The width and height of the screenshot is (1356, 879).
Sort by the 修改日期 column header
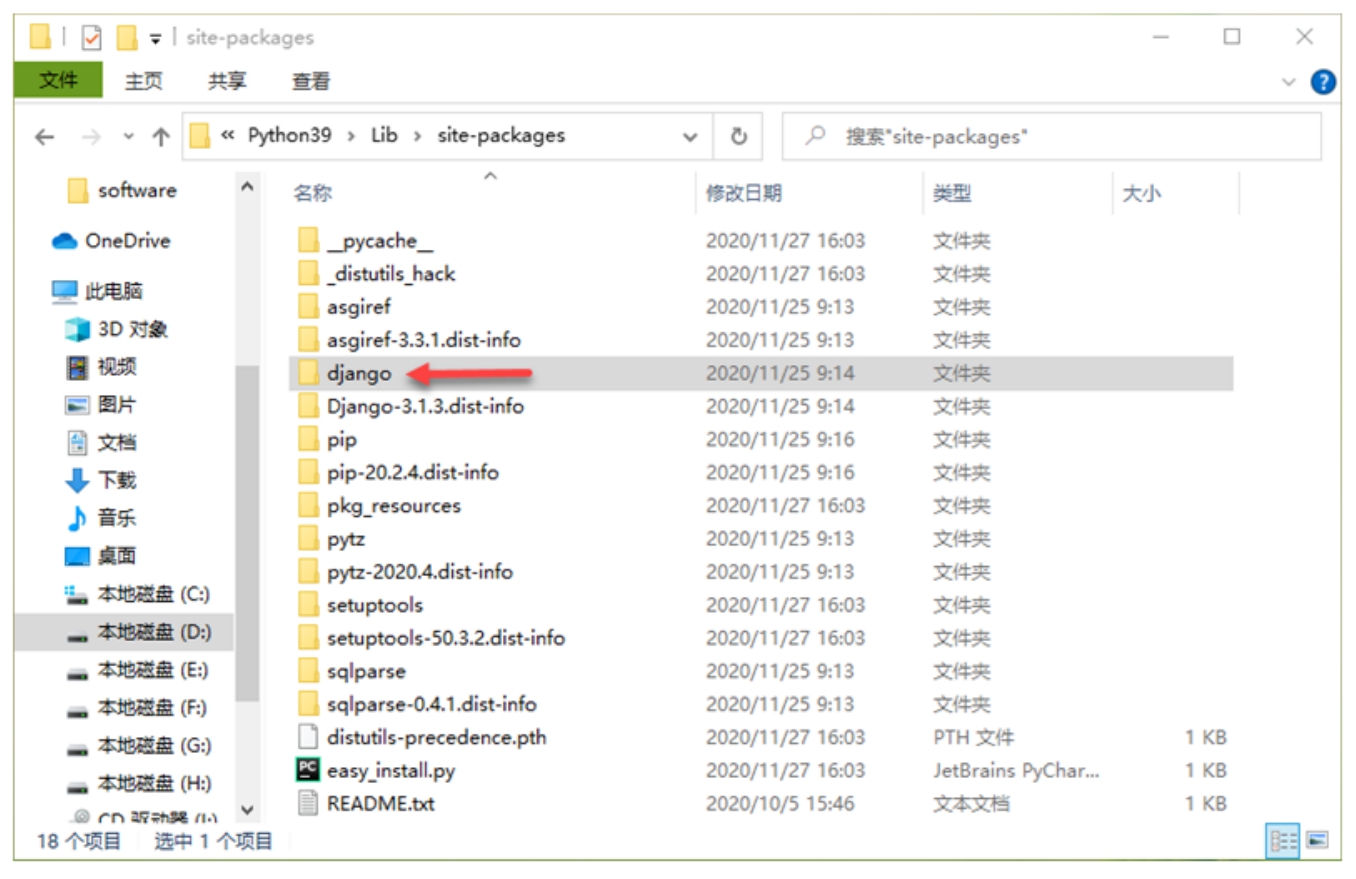744,194
